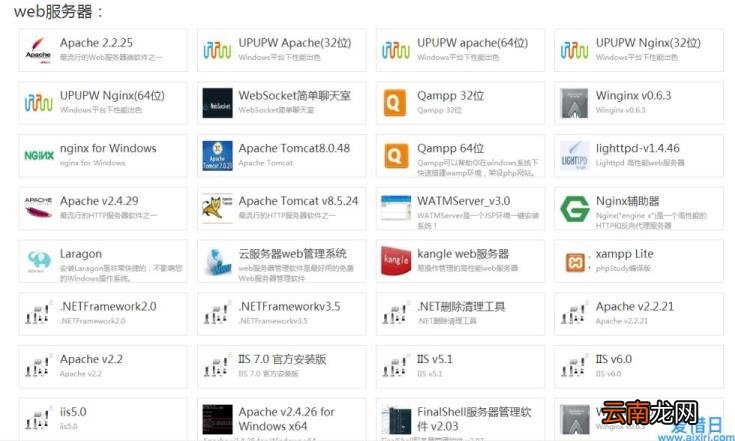Screen dimensions: 735x441
Task: Open the .NETFrameworkv3.5 title
Action: click(289, 306)
